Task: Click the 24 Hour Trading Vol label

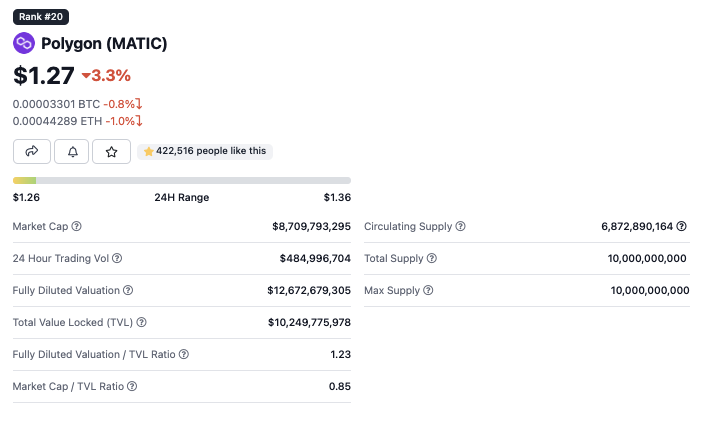Action: [60, 258]
